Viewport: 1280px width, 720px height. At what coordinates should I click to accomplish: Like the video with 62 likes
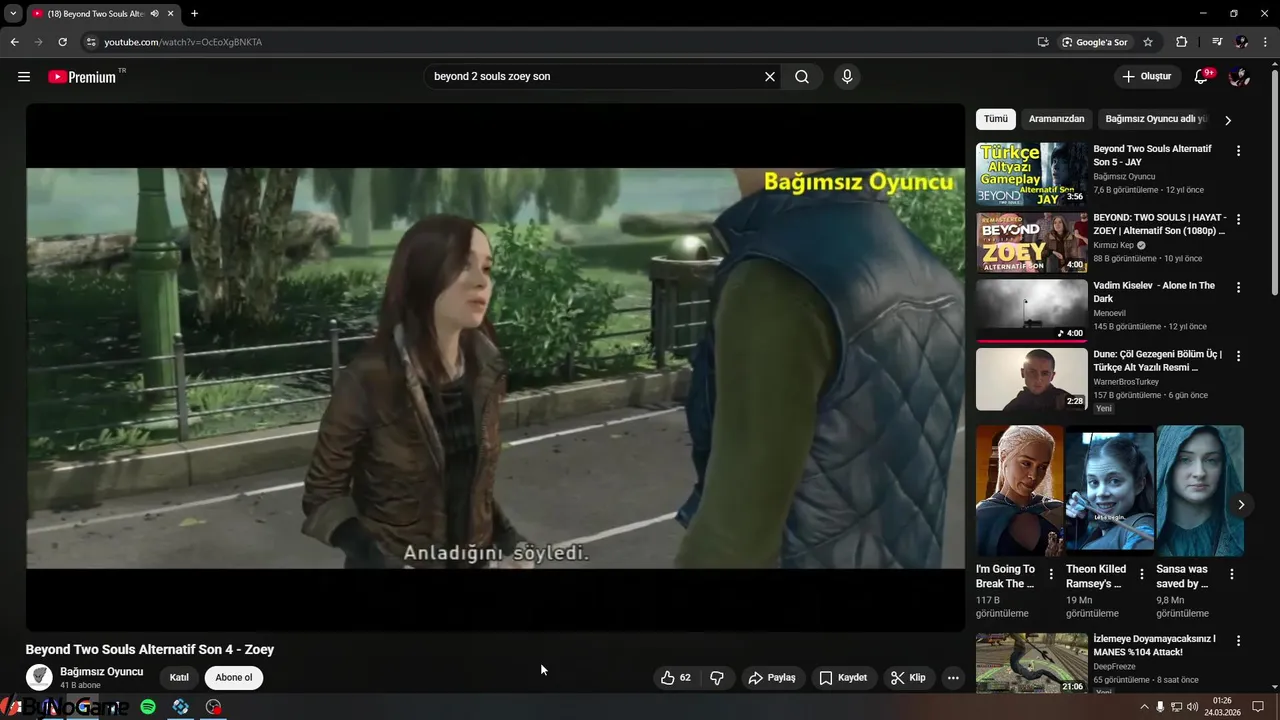pos(676,677)
